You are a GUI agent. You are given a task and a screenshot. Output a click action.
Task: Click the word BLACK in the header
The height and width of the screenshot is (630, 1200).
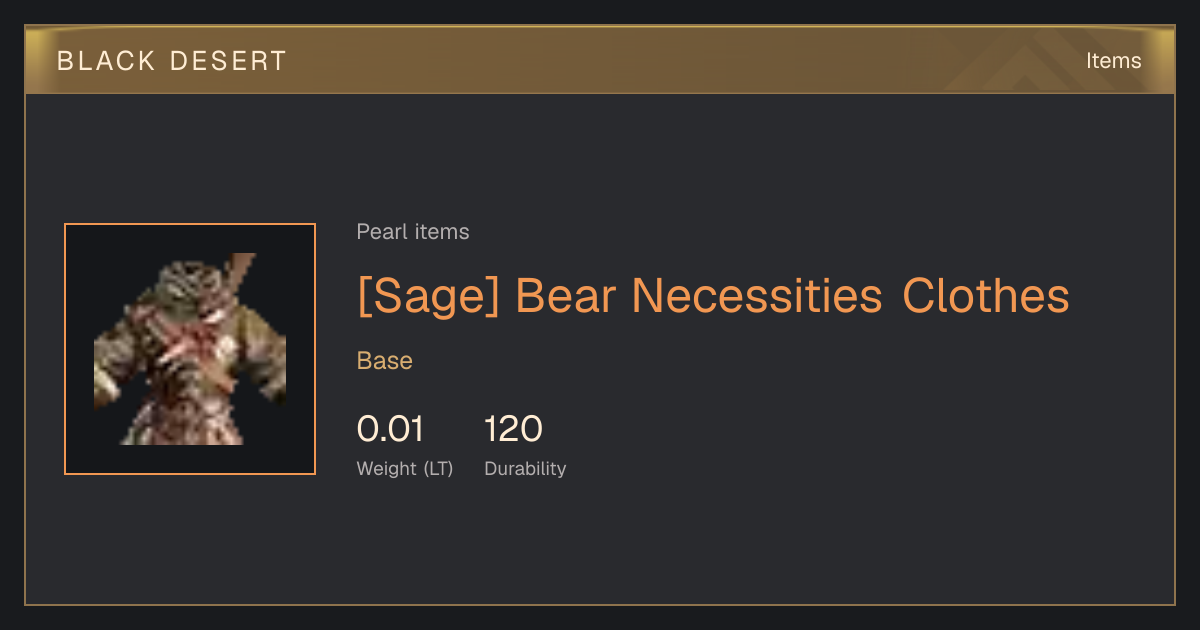(x=106, y=61)
